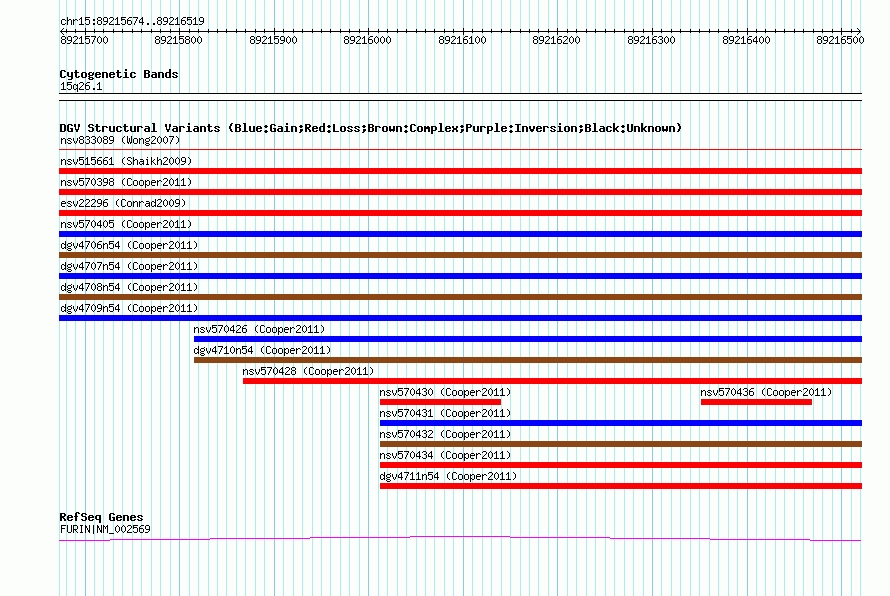Click ruler position 89215800
The width and height of the screenshot is (890, 596).
pos(178,40)
